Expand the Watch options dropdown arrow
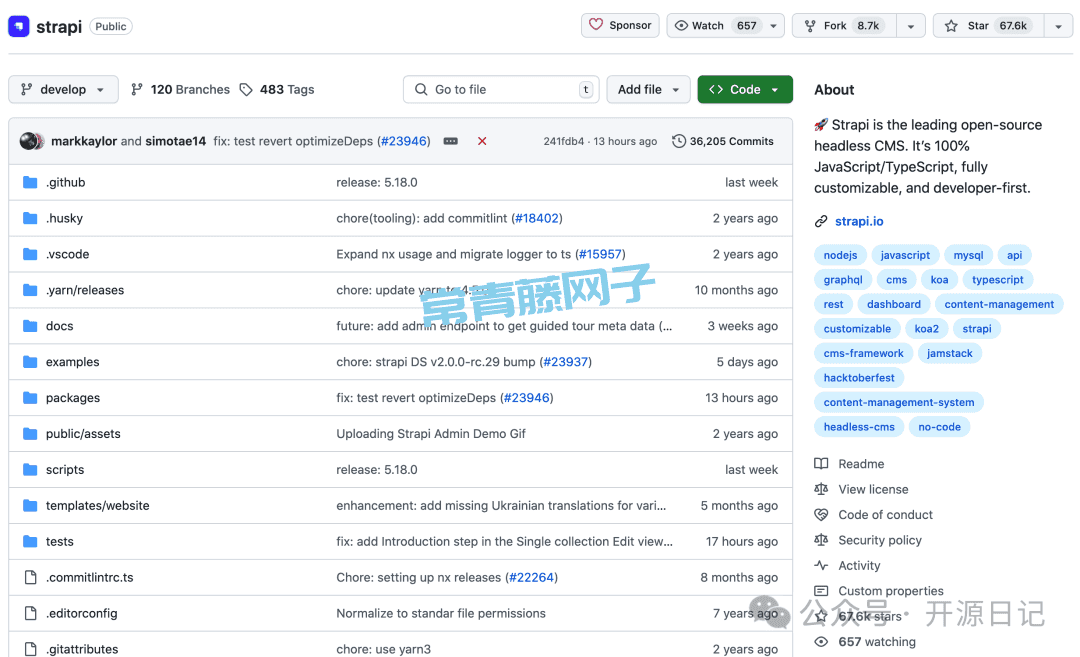This screenshot has width=1080, height=657. coord(773,26)
